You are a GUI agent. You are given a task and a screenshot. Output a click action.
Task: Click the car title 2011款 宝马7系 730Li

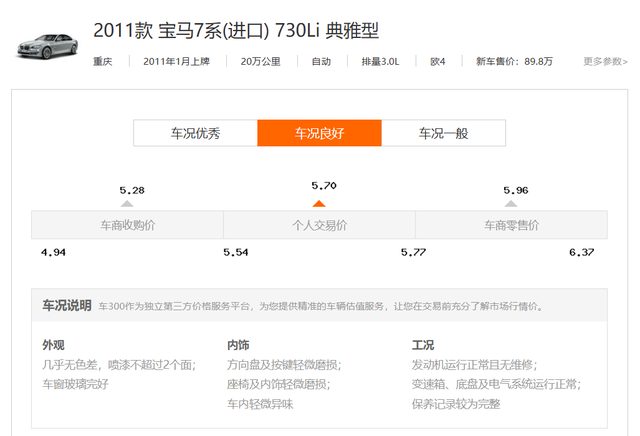coord(236,31)
